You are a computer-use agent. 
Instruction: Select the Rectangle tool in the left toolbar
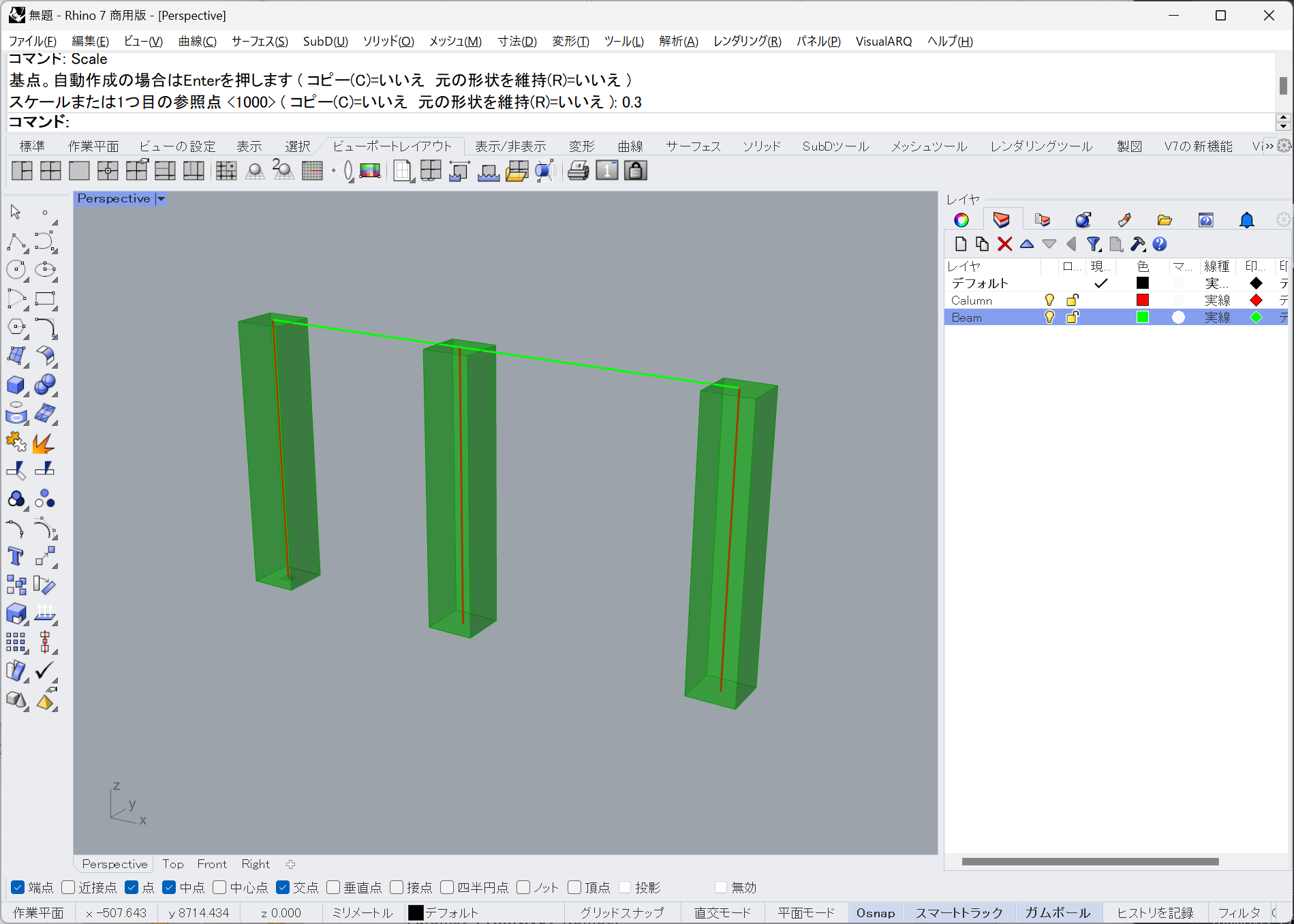45,299
